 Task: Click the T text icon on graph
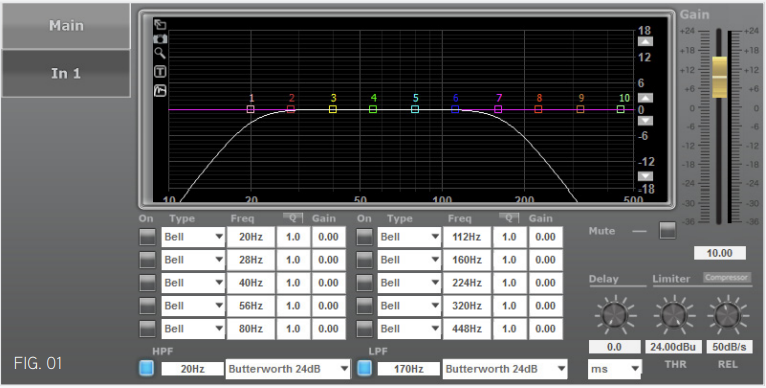[160, 72]
